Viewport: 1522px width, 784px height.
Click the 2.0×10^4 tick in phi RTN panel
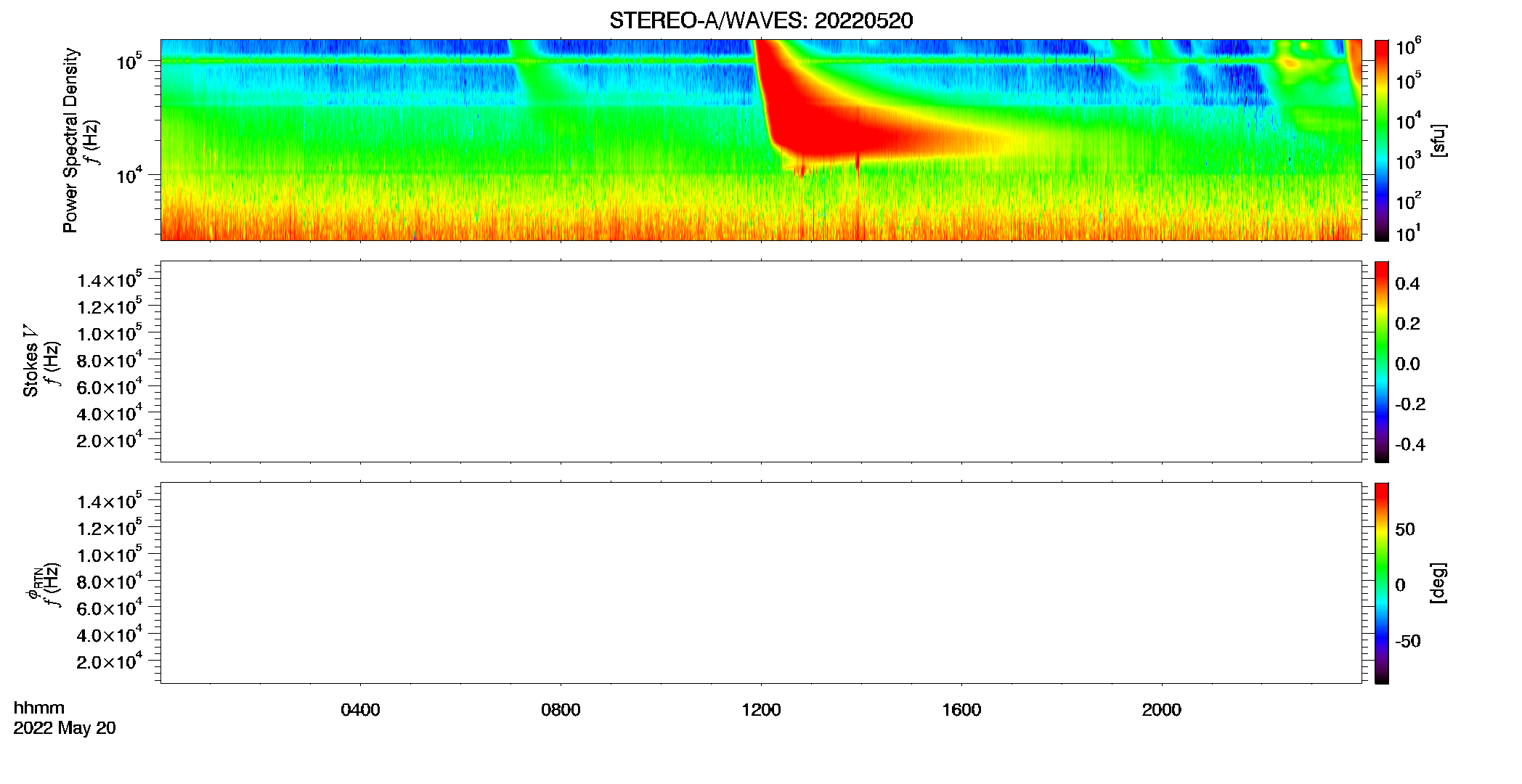(110, 661)
